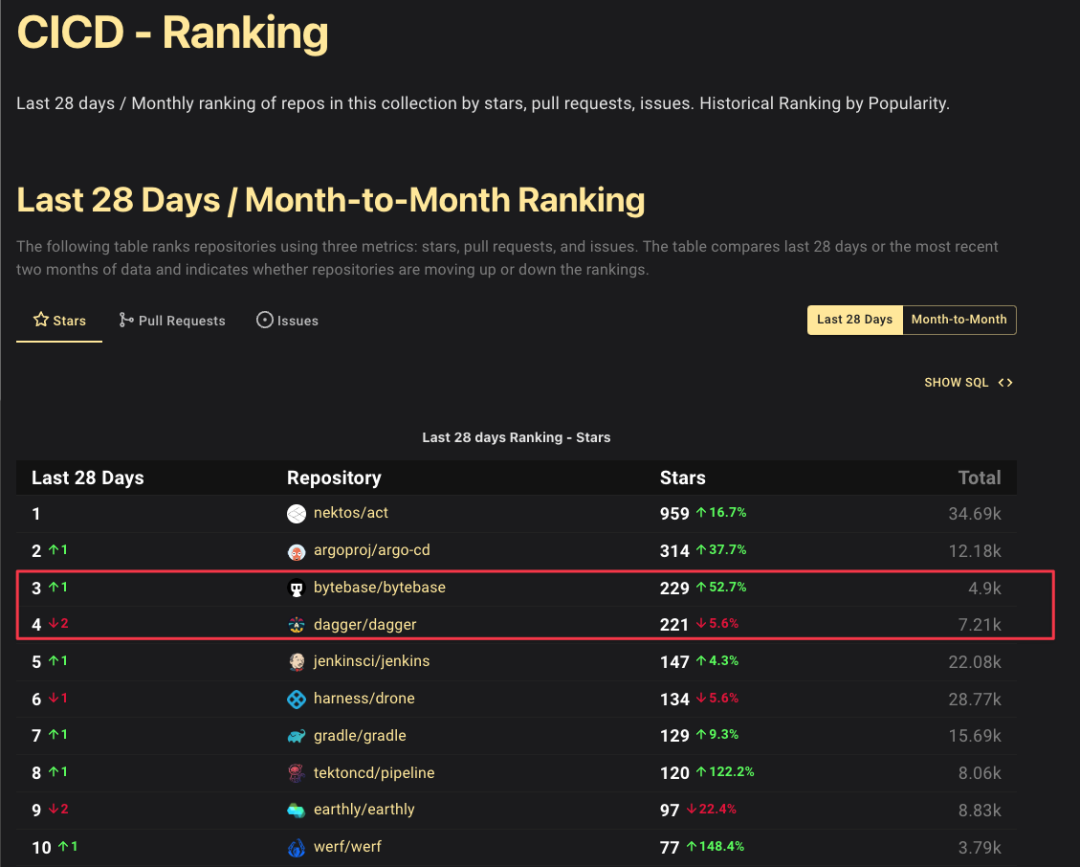1080x867 pixels.
Task: Select the Stars tab
Action: [x=59, y=321]
